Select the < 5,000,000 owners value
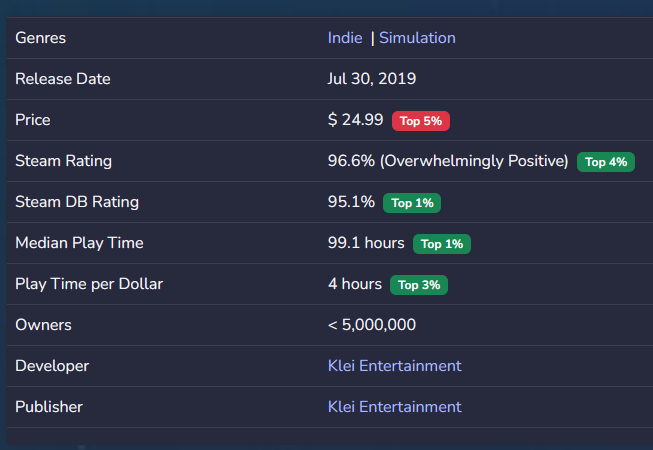 coord(371,325)
